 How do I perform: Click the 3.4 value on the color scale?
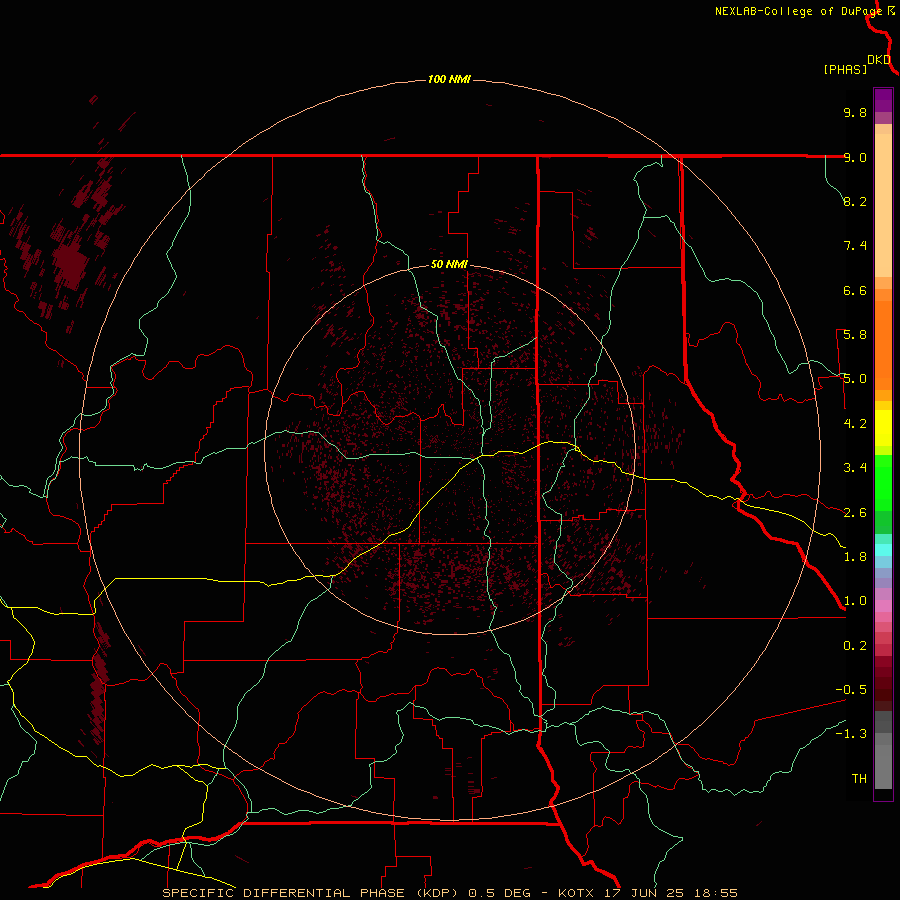coord(855,468)
